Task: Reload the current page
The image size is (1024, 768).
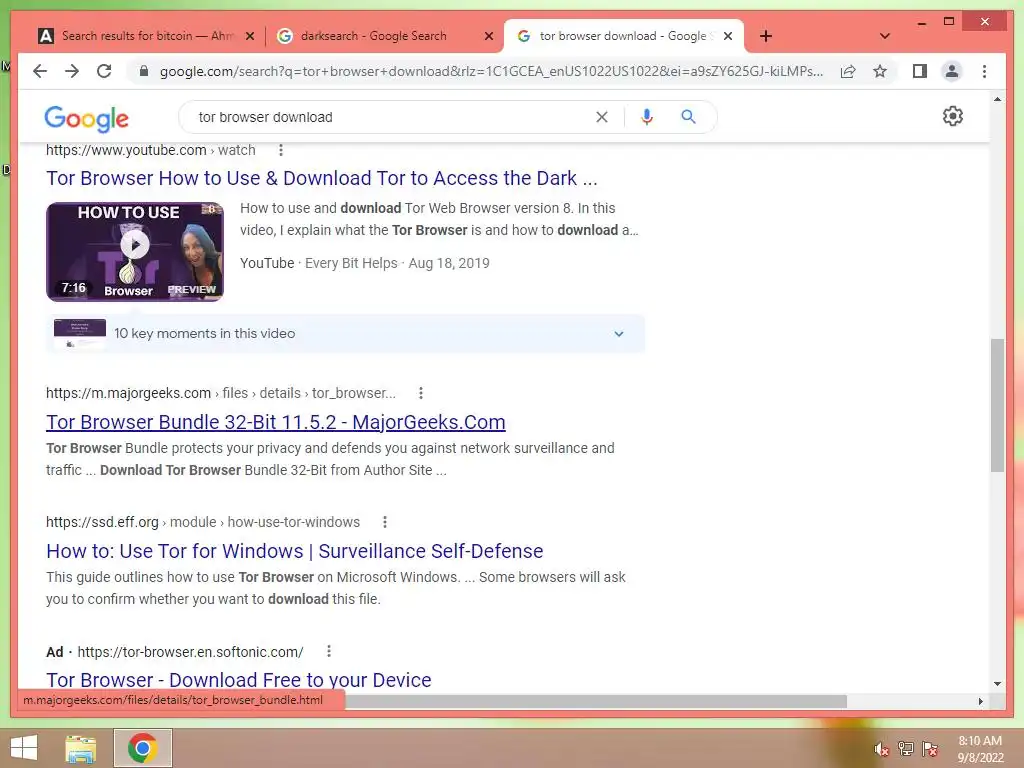Action: point(104,71)
